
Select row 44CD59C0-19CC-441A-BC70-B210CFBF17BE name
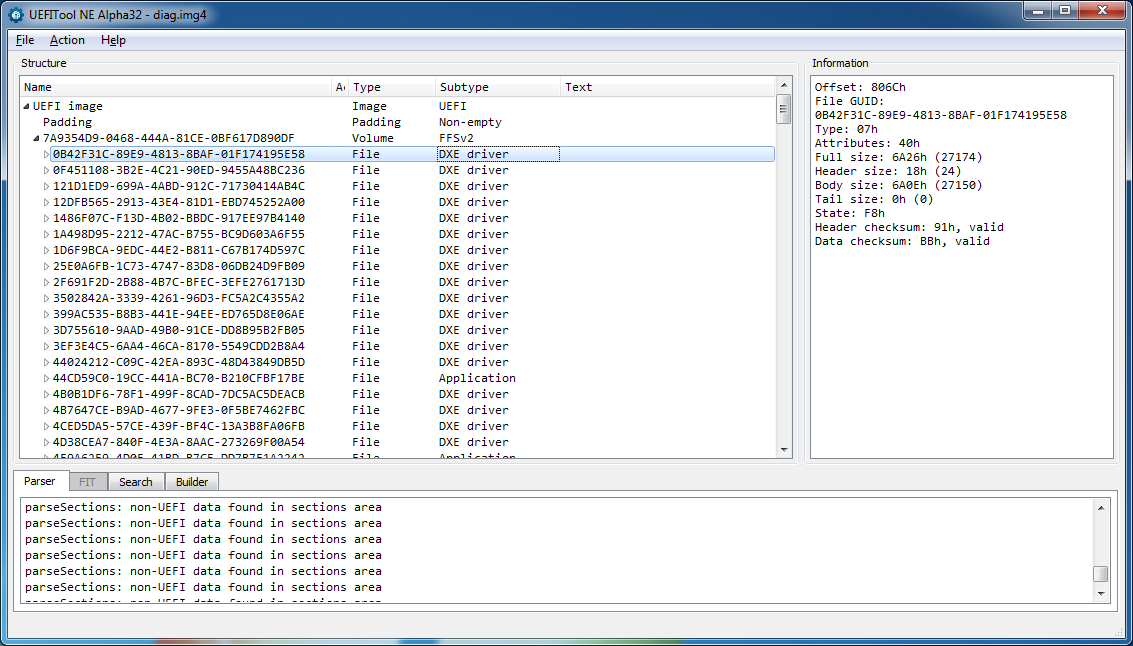(x=178, y=378)
